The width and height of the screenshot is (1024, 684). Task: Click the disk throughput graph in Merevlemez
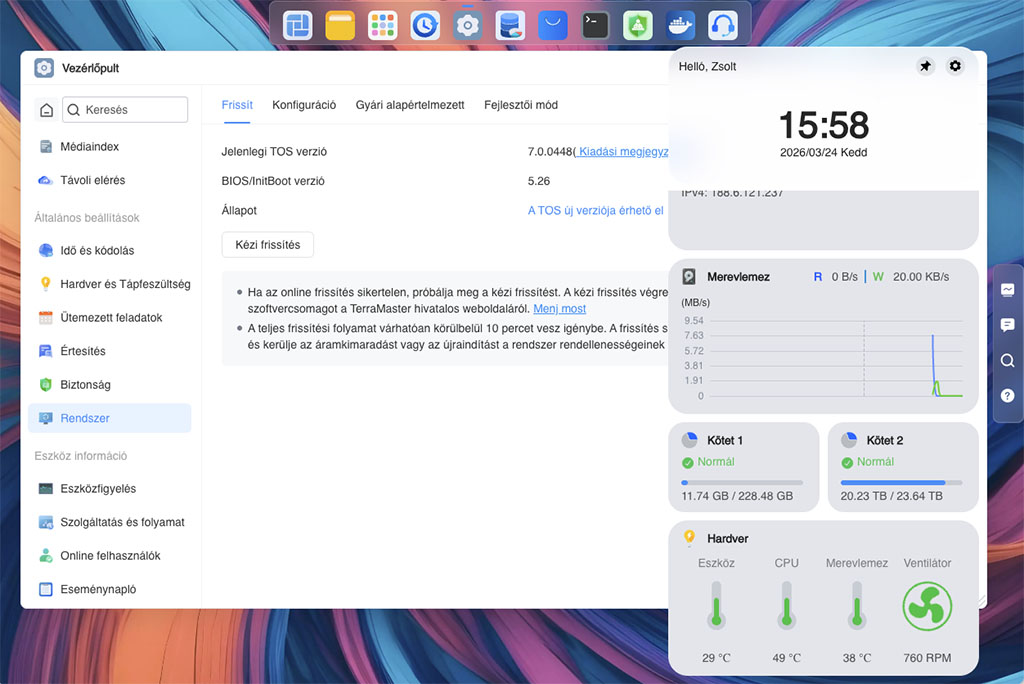click(x=836, y=358)
